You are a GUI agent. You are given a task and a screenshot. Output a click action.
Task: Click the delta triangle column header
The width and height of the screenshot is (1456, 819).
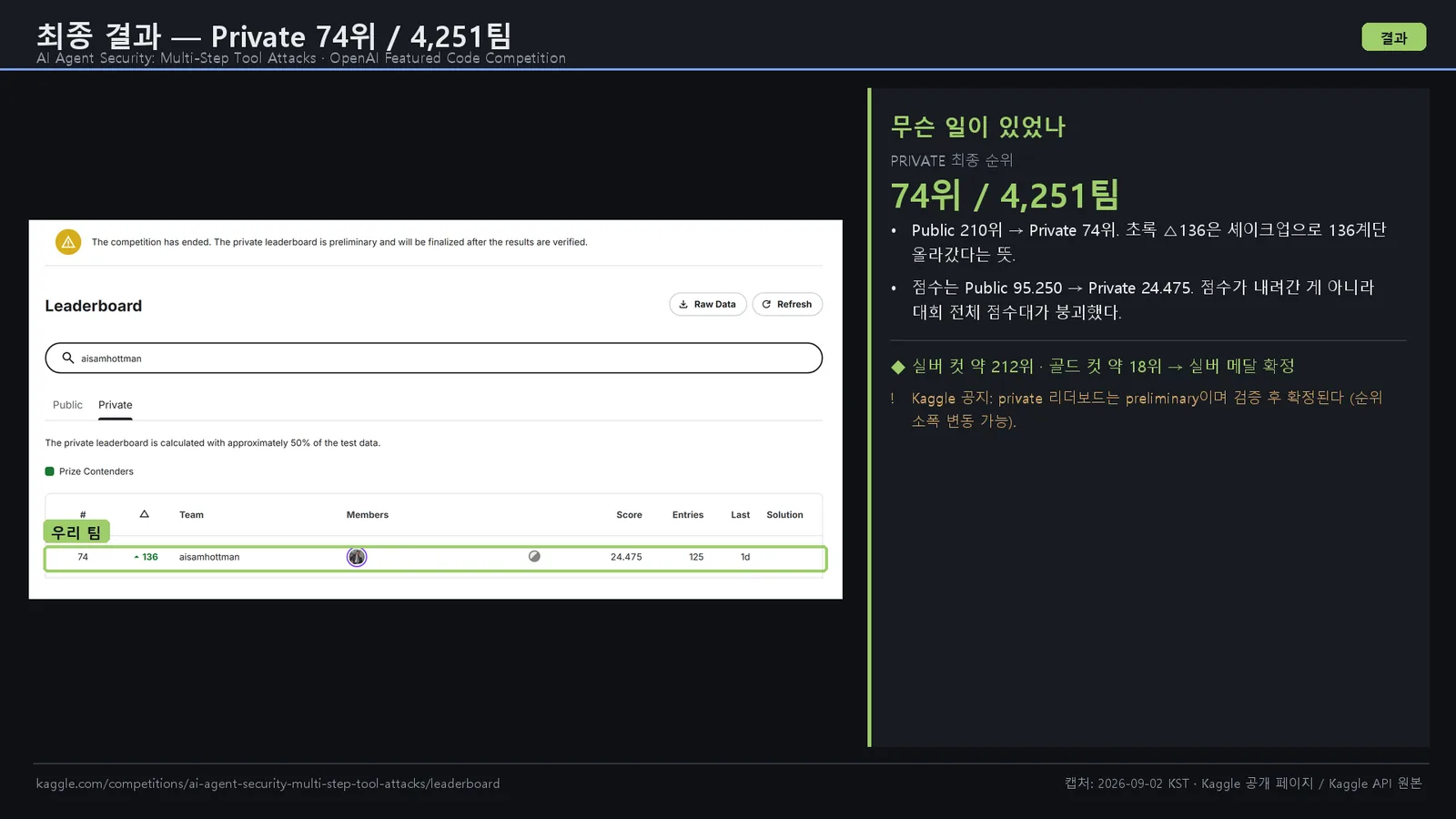(144, 514)
